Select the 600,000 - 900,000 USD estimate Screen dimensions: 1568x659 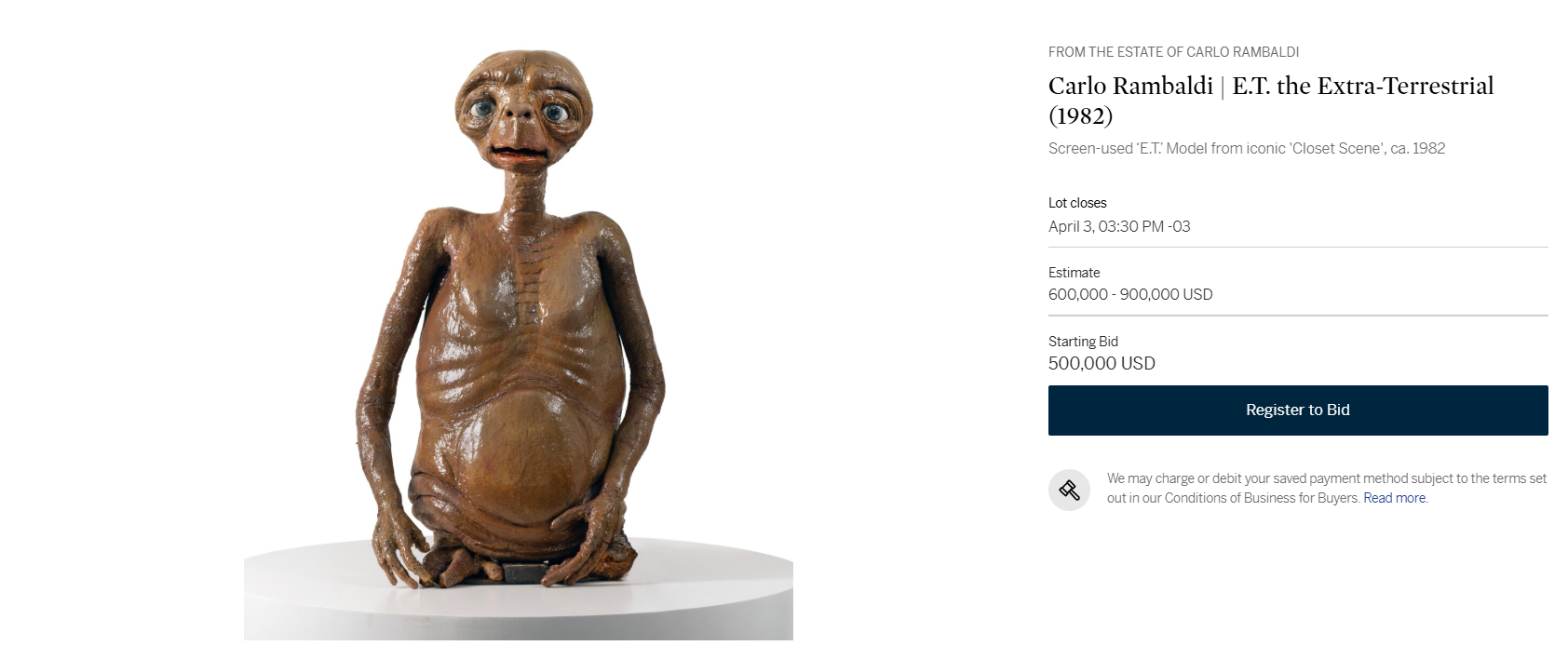[1130, 294]
